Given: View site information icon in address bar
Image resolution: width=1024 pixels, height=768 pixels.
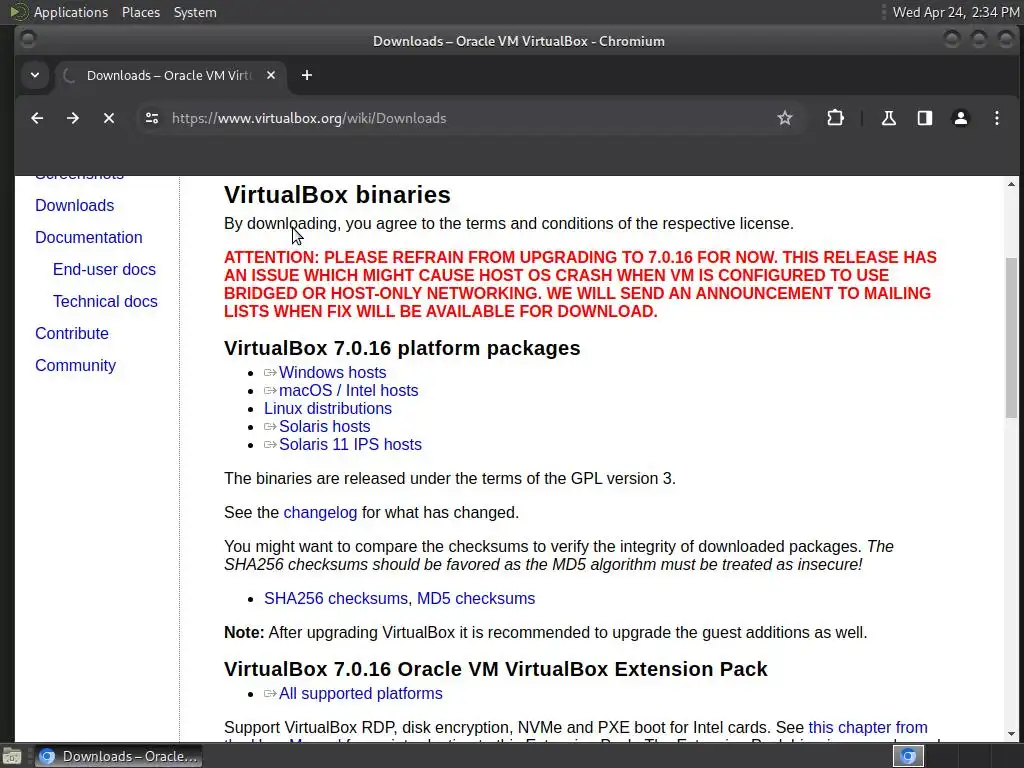Looking at the screenshot, I should (x=152, y=118).
